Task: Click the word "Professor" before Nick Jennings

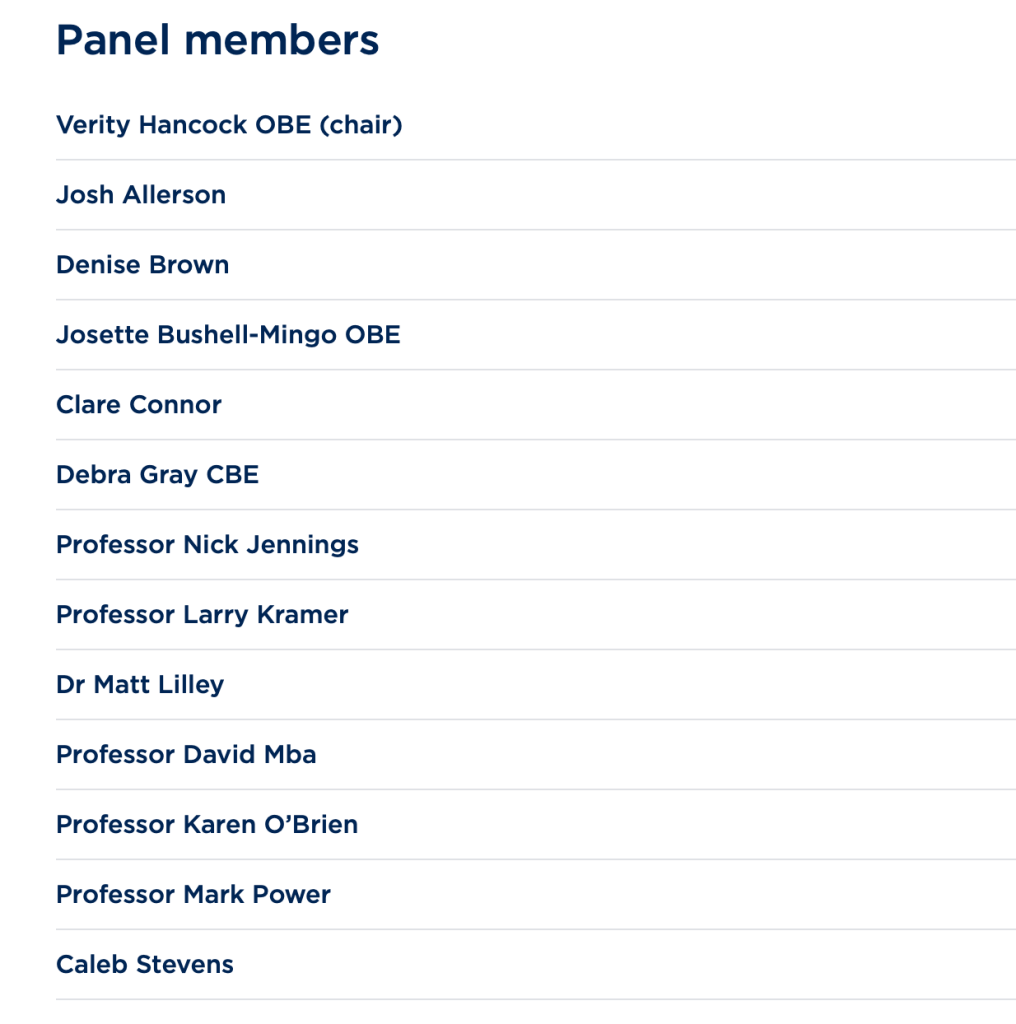Action: [115, 545]
